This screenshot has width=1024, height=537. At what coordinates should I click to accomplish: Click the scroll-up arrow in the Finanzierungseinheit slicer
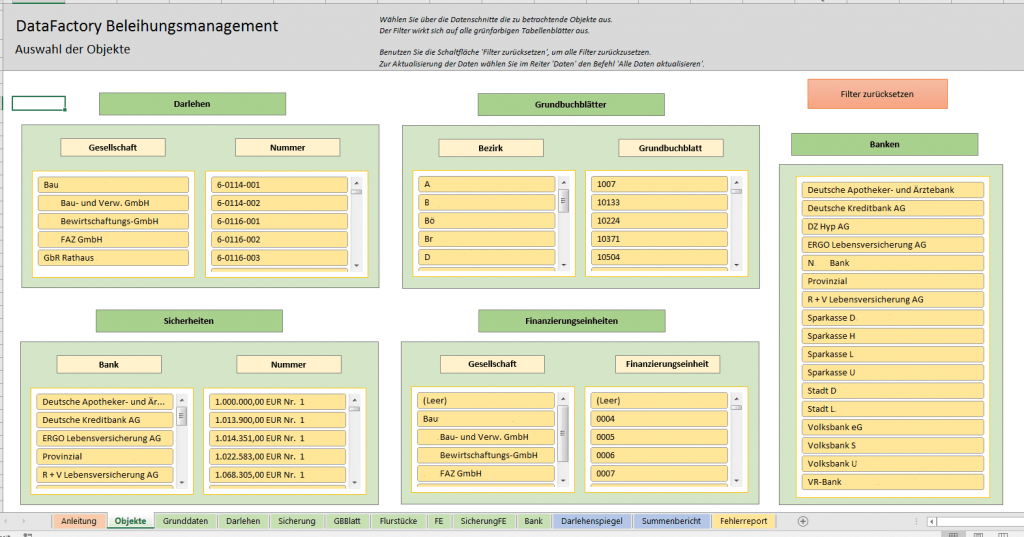click(736, 400)
